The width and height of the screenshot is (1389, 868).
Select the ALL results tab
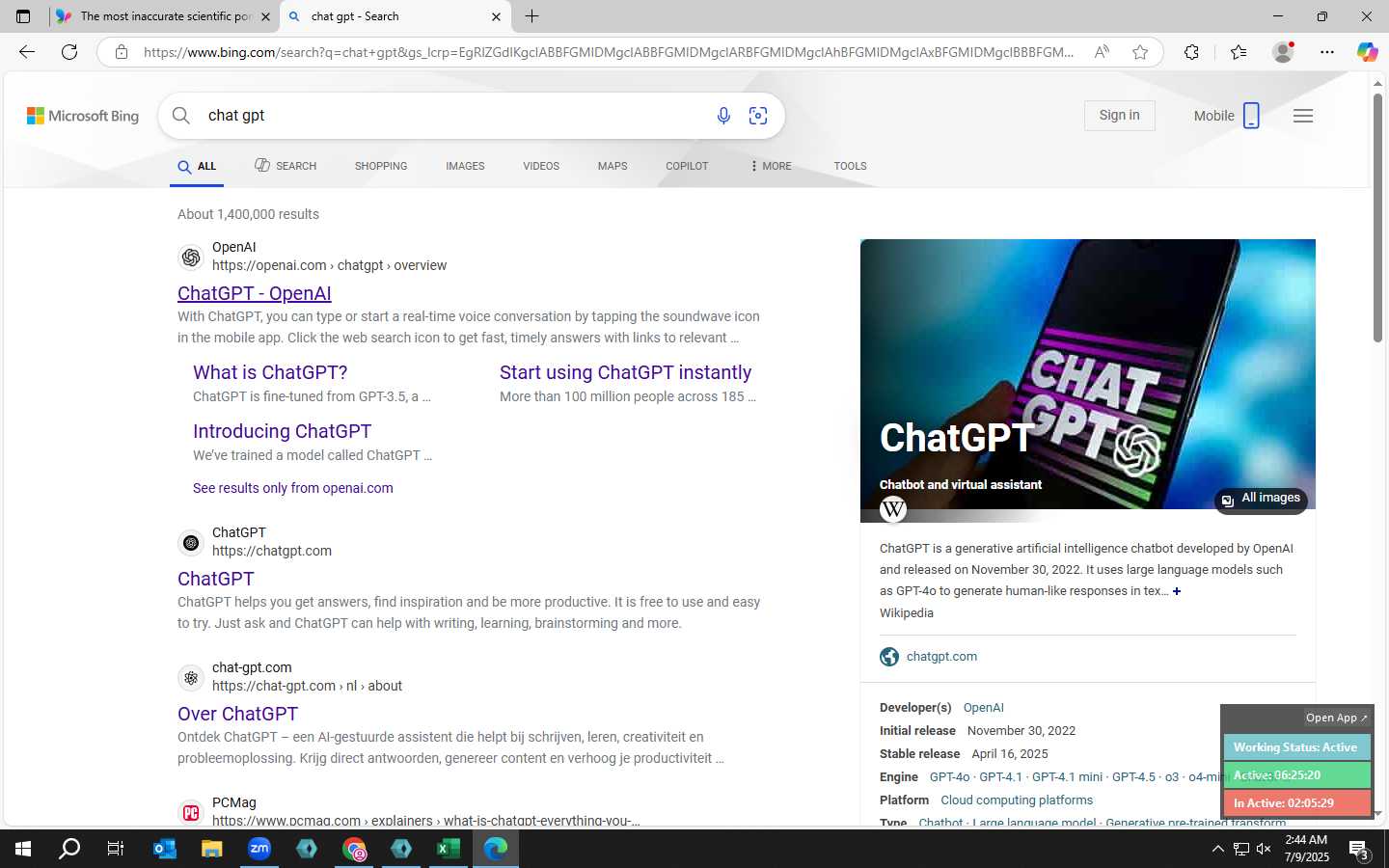(197, 166)
